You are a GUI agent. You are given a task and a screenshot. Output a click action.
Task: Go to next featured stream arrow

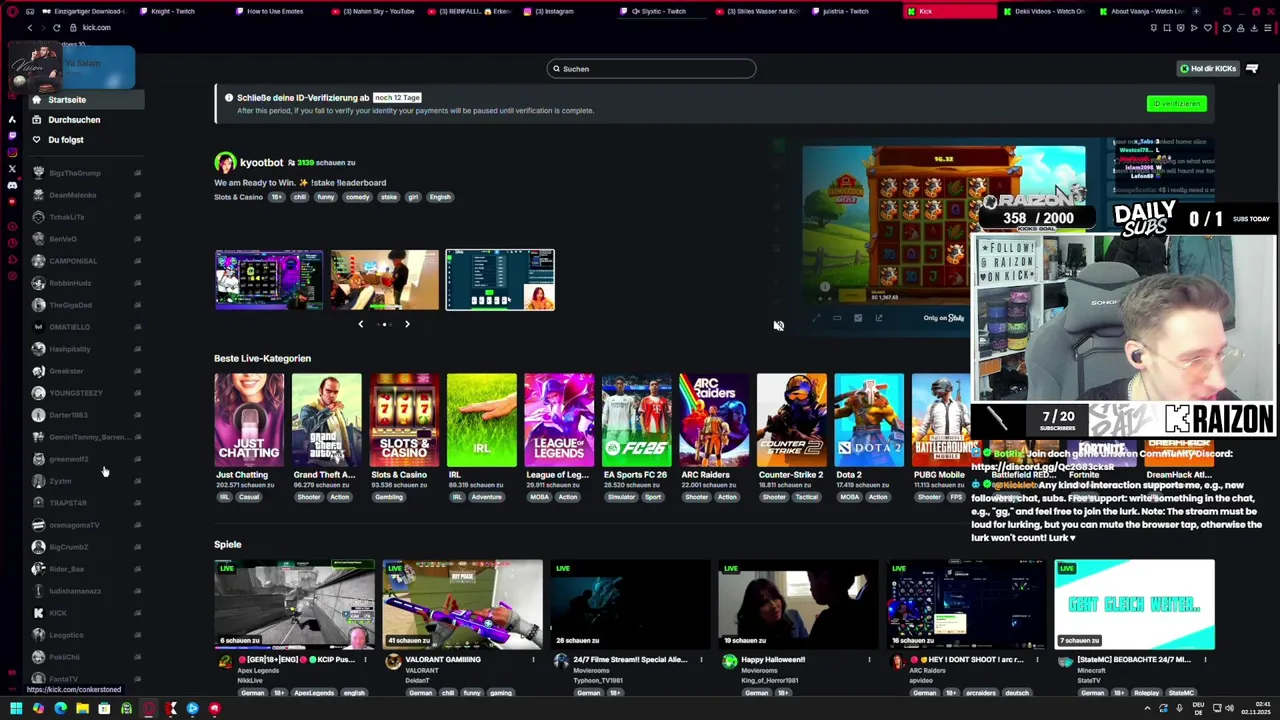(x=407, y=324)
